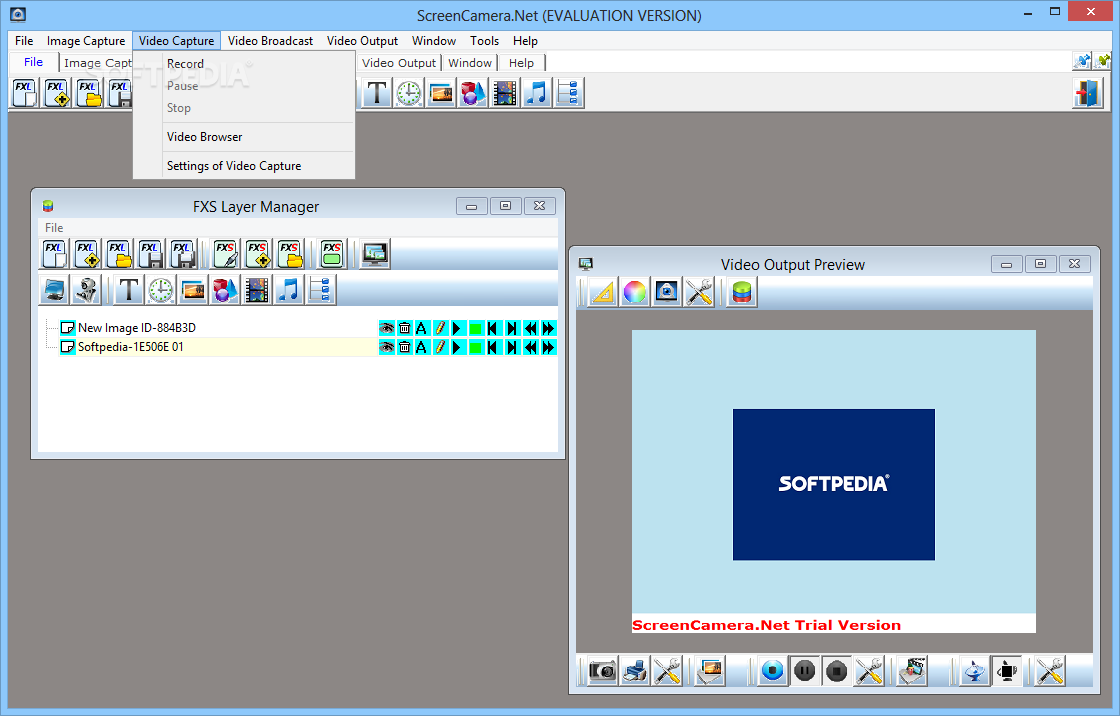This screenshot has width=1120, height=716.
Task: Open the Help menu in the menu bar
Action: 525,41
